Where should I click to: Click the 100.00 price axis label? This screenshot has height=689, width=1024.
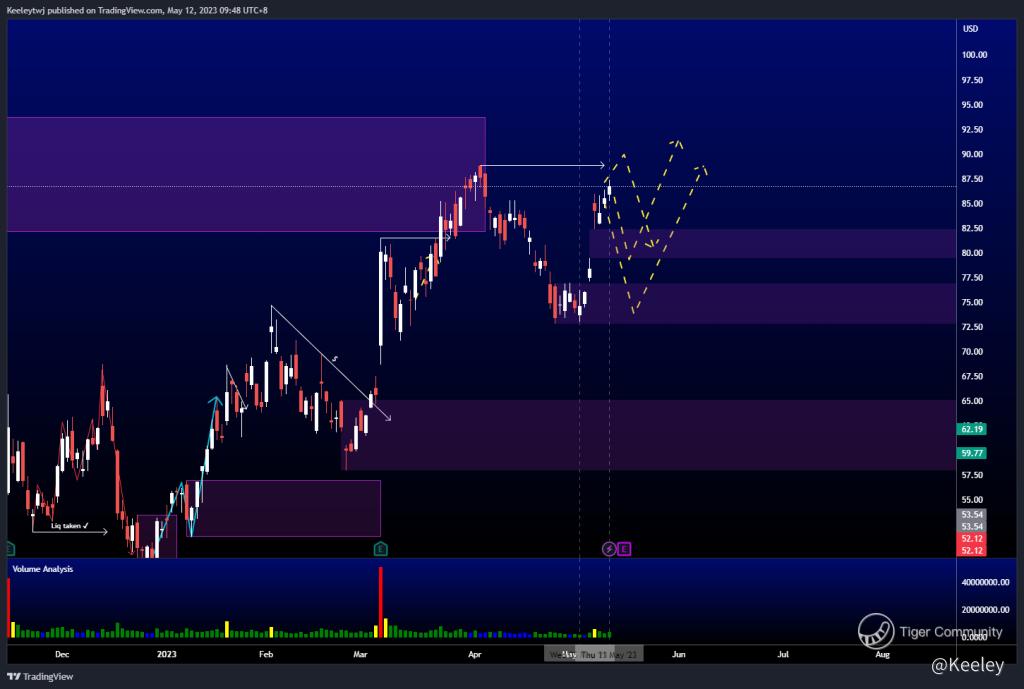coord(974,55)
